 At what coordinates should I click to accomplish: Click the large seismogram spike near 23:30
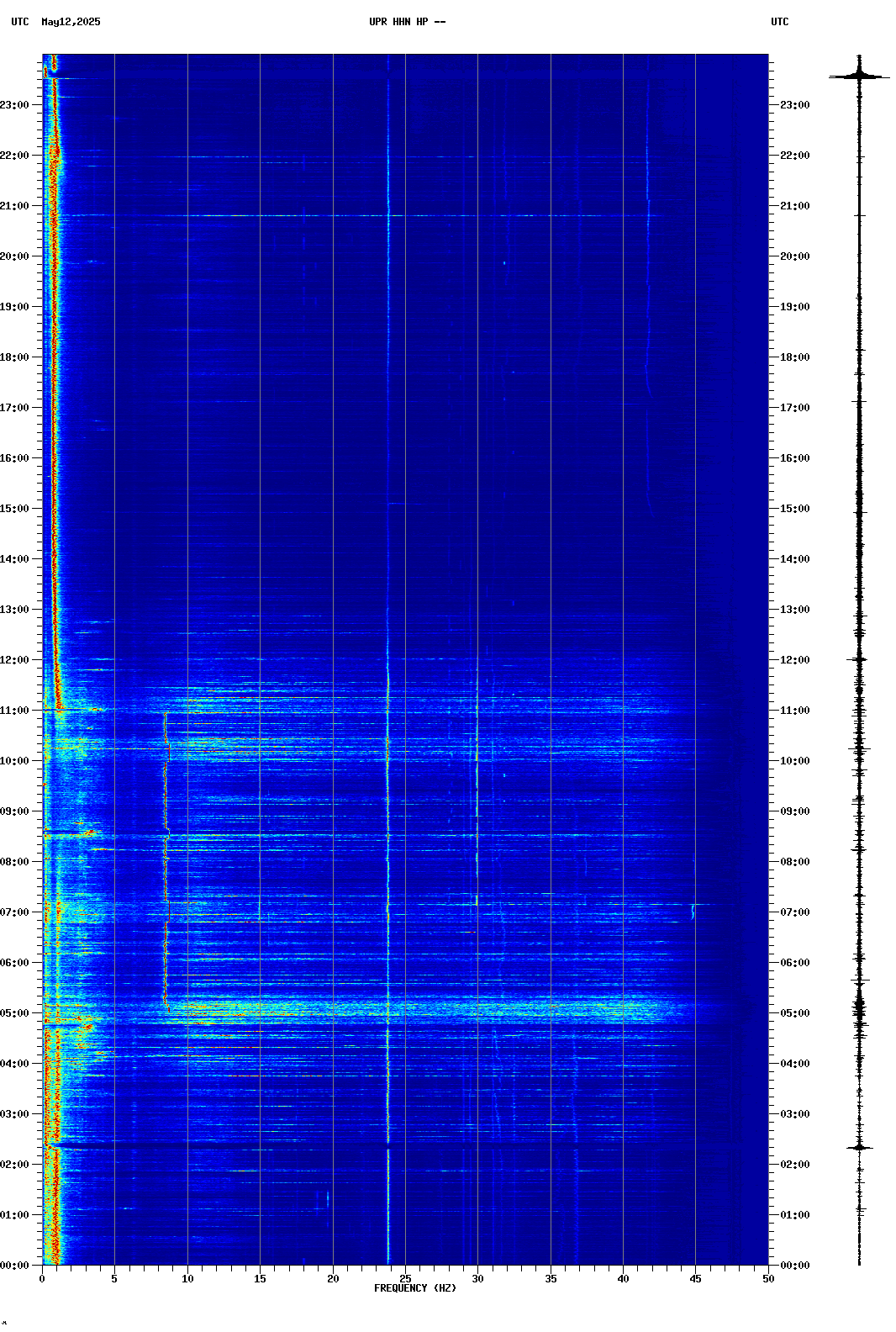coord(859,77)
